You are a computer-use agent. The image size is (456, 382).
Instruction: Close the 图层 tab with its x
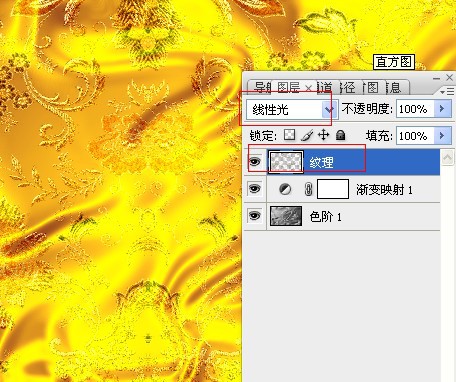[309, 88]
